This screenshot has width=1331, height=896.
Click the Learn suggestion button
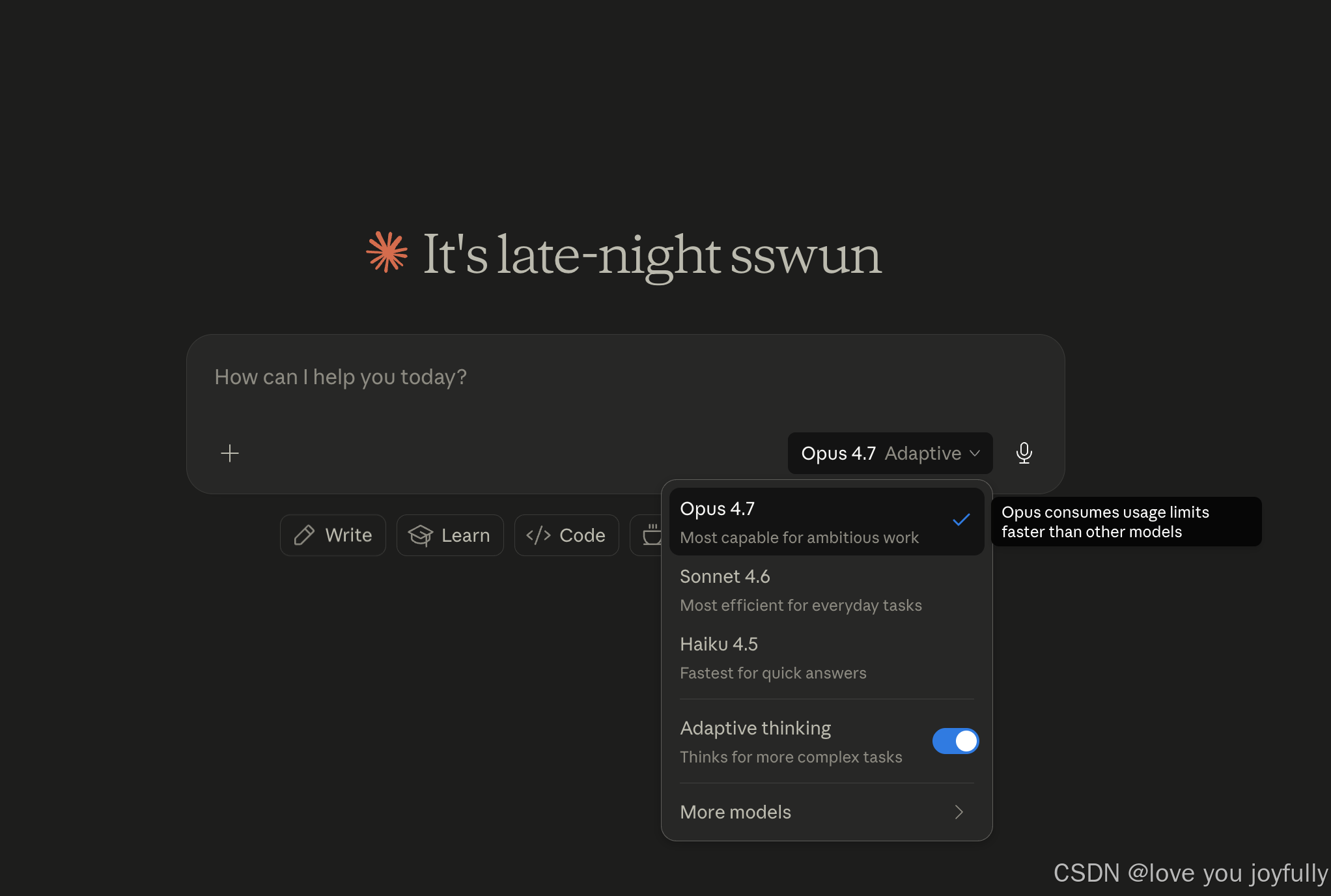[450, 535]
